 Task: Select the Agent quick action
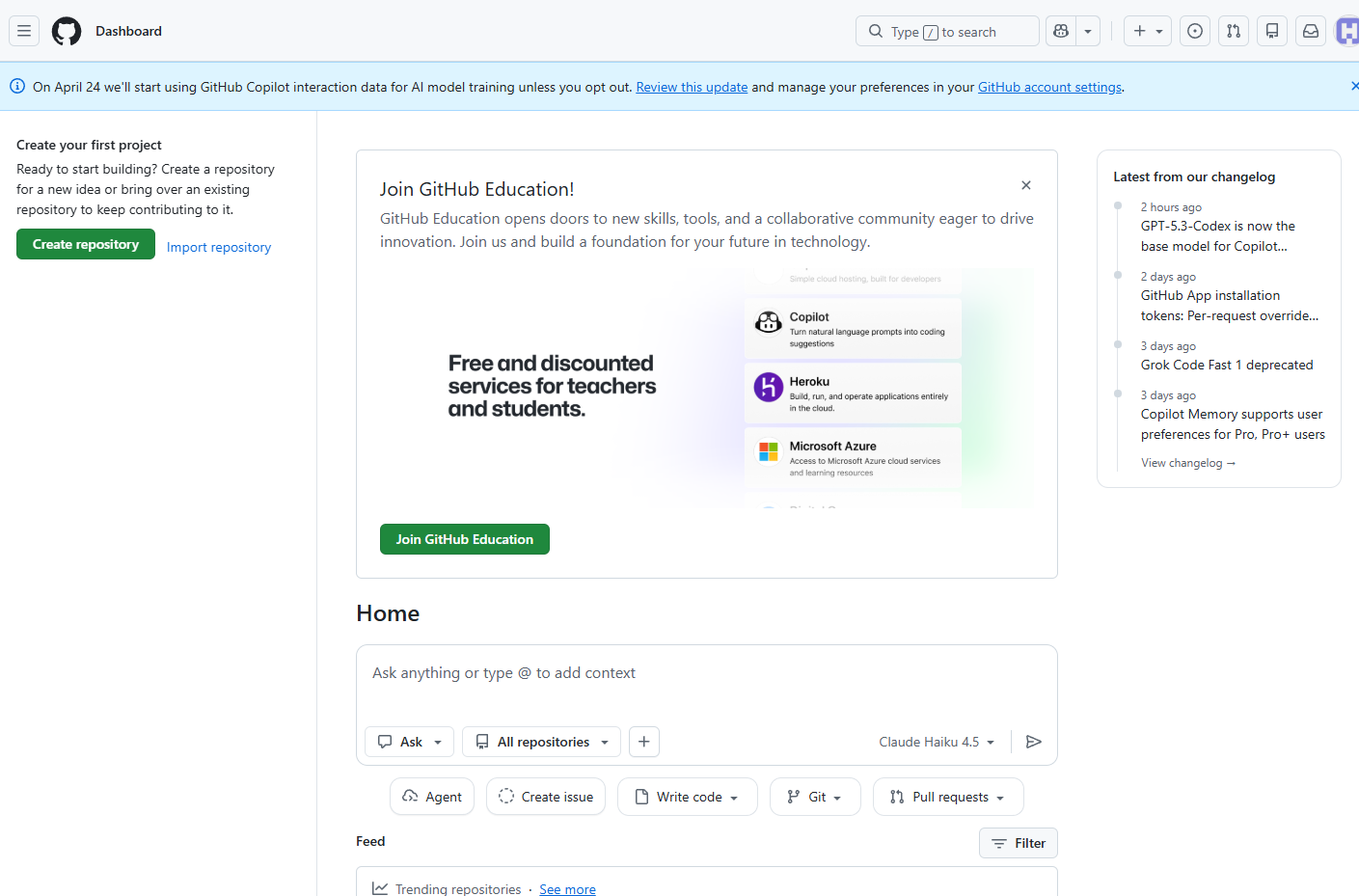432,797
